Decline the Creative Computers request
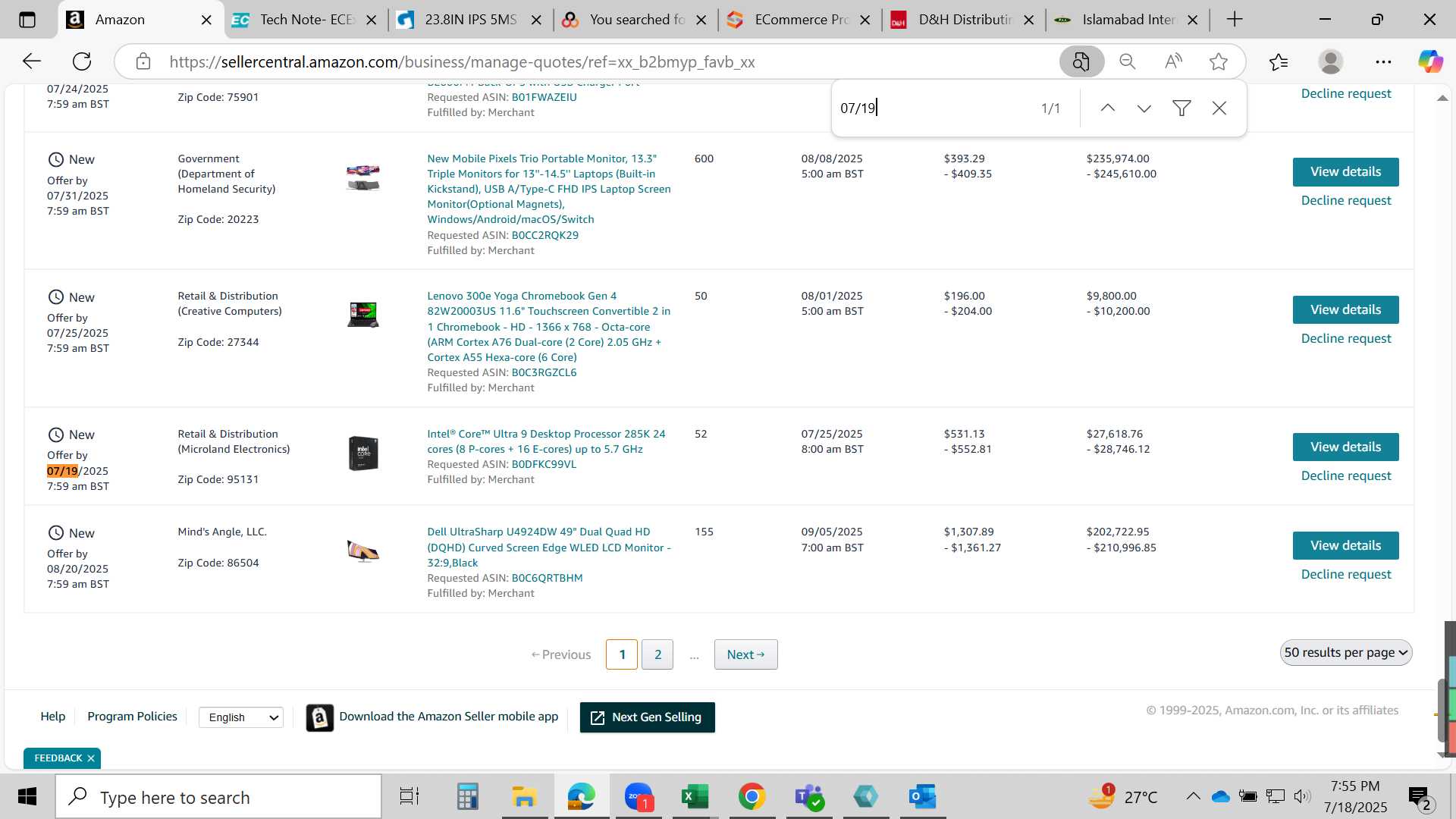The image size is (1456, 819). (1346, 339)
